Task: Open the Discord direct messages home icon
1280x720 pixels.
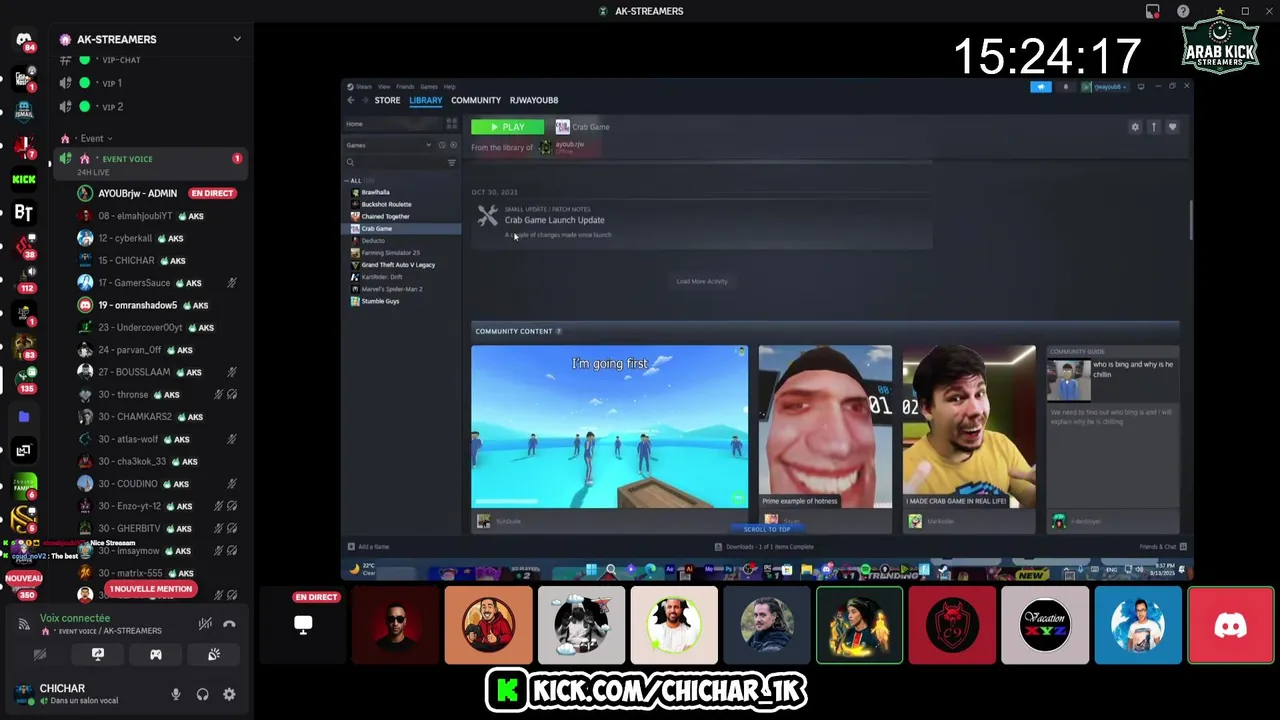Action: (24, 40)
